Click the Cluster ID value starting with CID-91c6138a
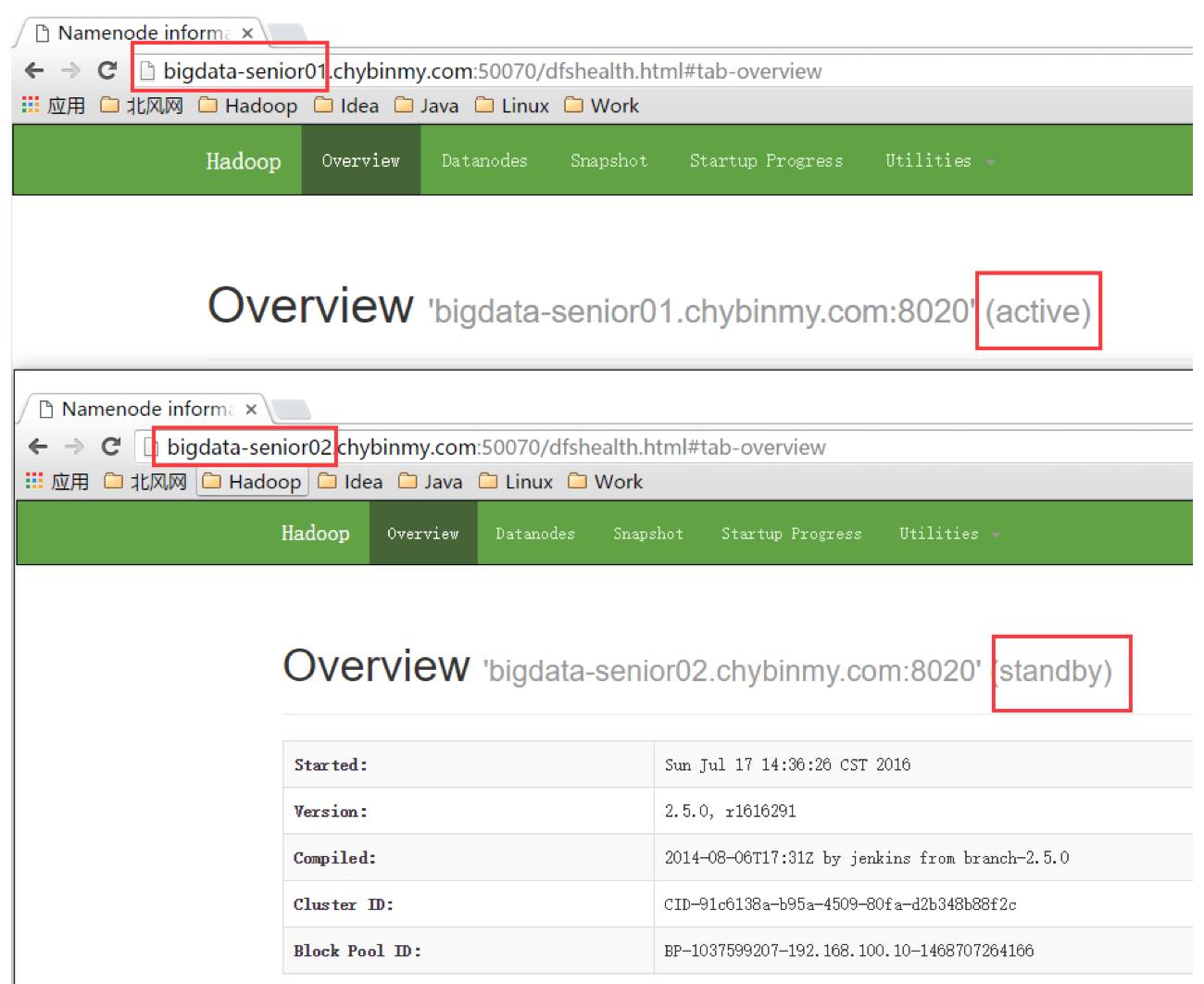Viewport: 1204px width, 984px height. click(840, 904)
